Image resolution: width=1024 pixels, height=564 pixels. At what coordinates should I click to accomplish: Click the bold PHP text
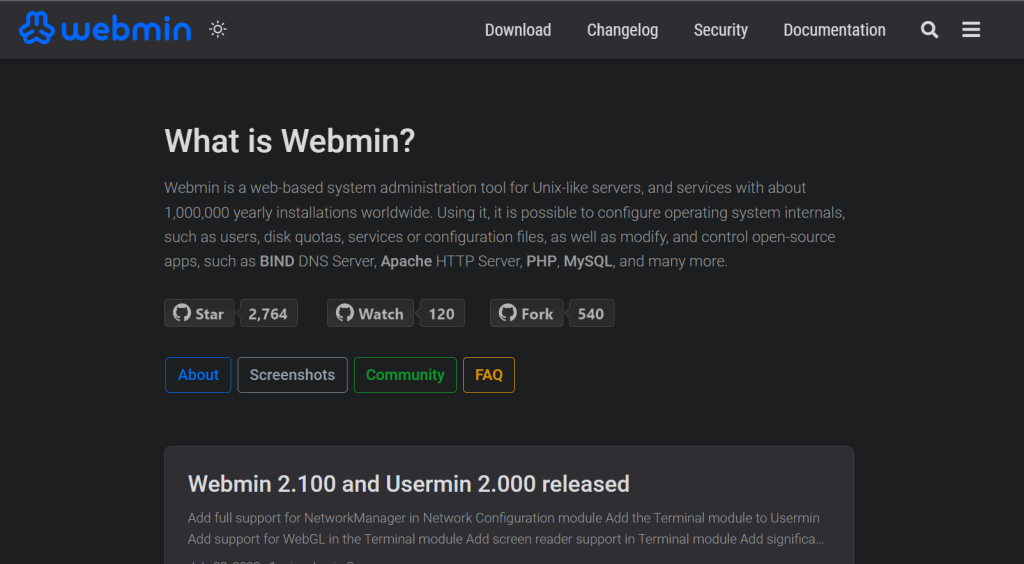point(541,262)
